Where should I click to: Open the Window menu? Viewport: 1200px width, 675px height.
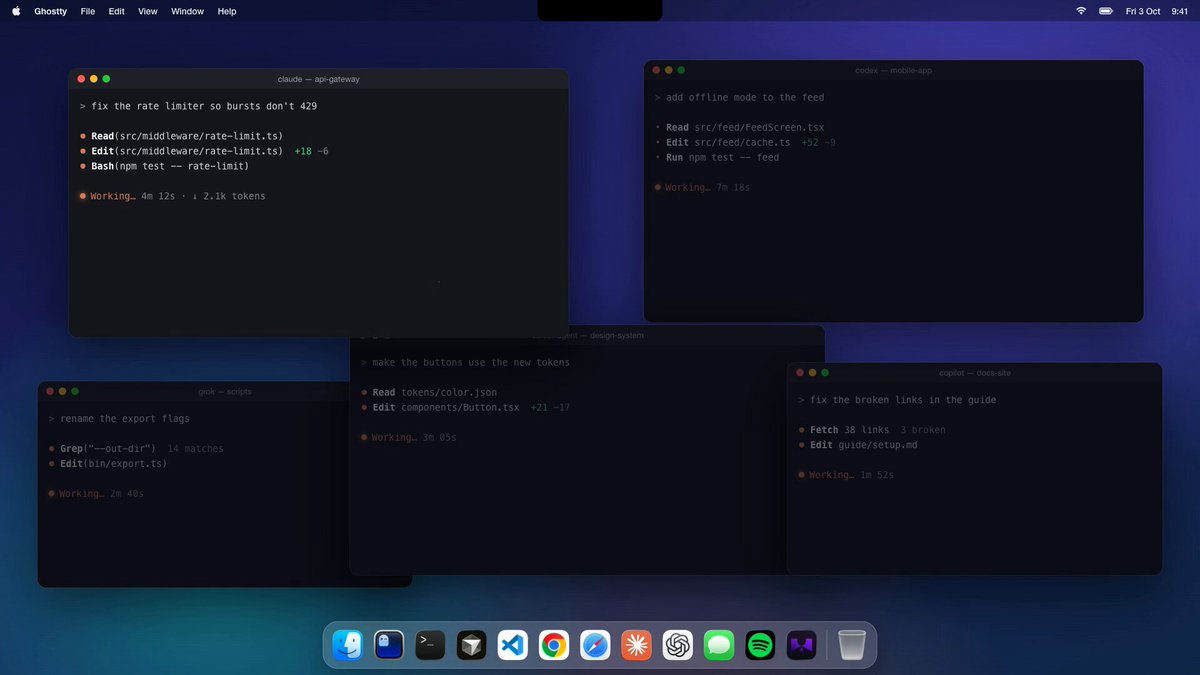coord(187,11)
